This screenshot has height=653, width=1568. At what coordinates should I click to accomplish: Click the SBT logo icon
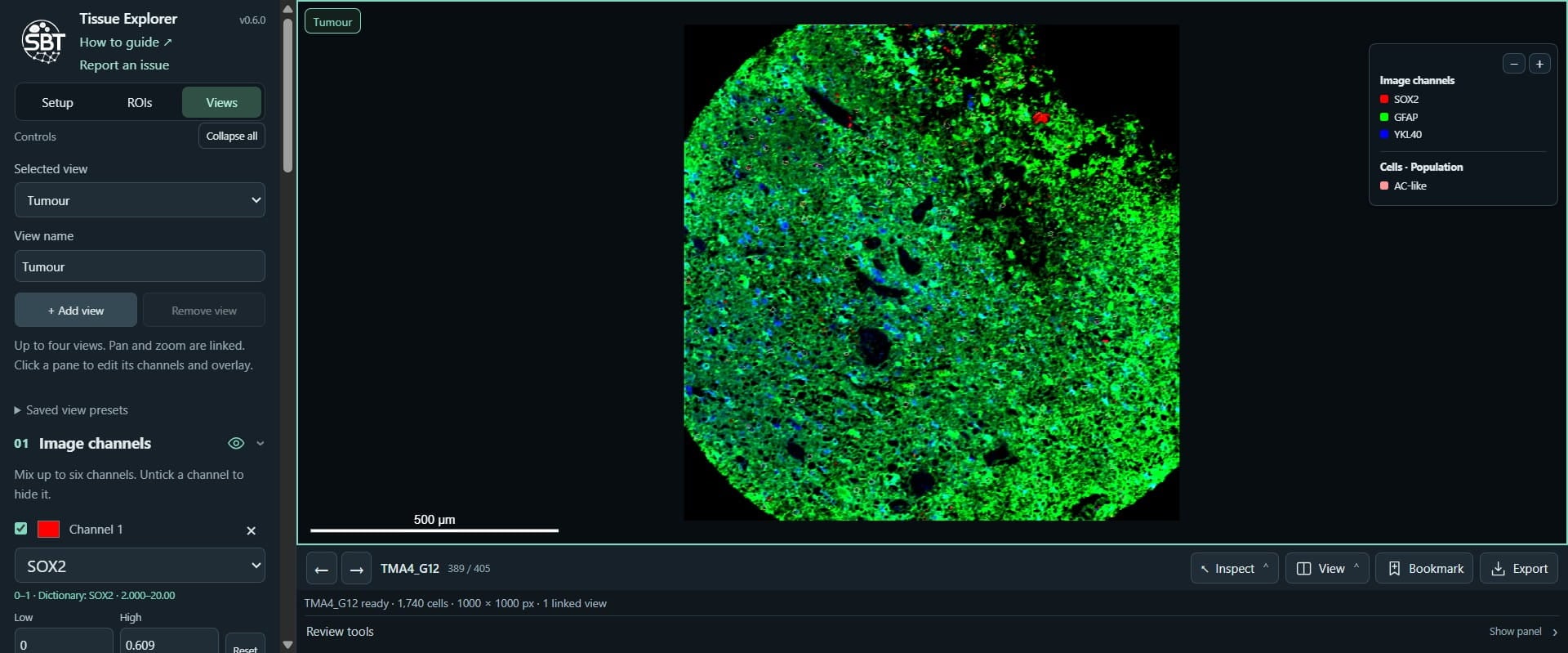(43, 42)
